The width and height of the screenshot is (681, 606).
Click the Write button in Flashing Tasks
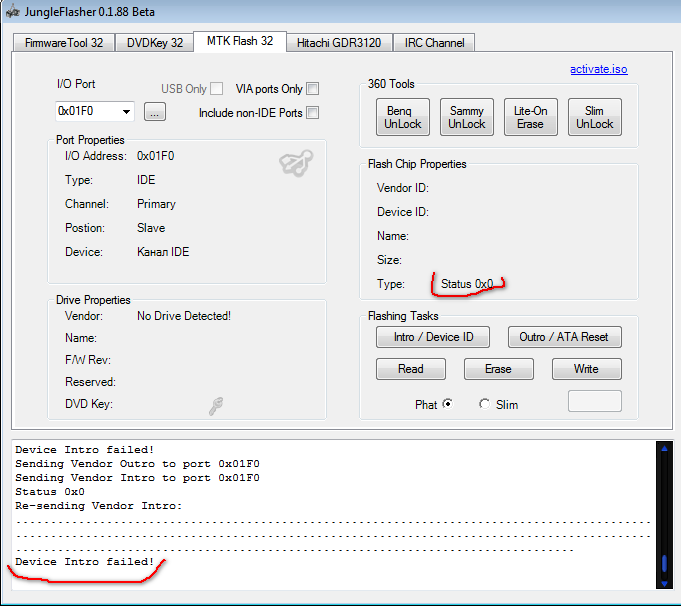pyautogui.click(x=586, y=369)
